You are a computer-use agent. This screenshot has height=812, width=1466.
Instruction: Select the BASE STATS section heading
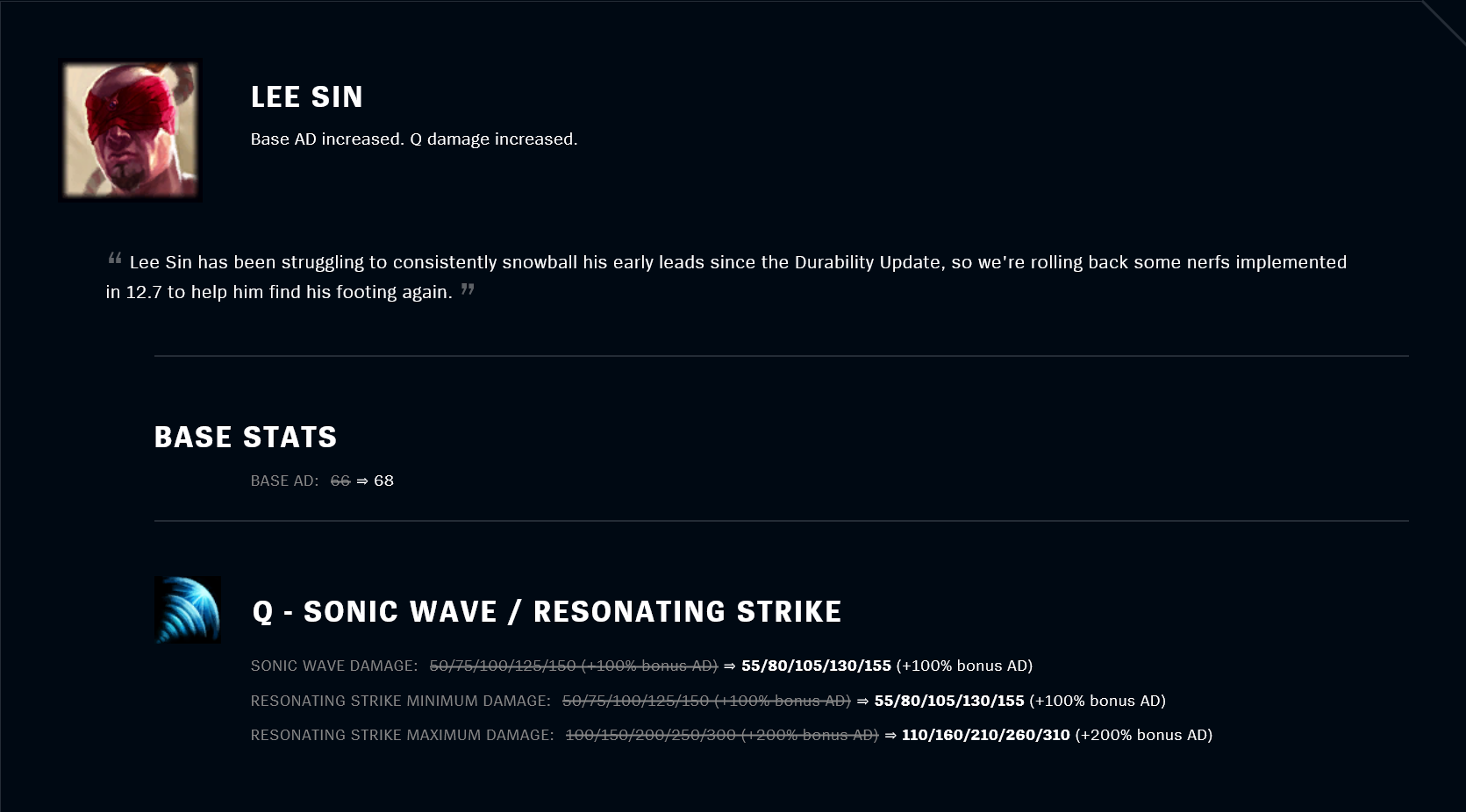click(x=246, y=437)
